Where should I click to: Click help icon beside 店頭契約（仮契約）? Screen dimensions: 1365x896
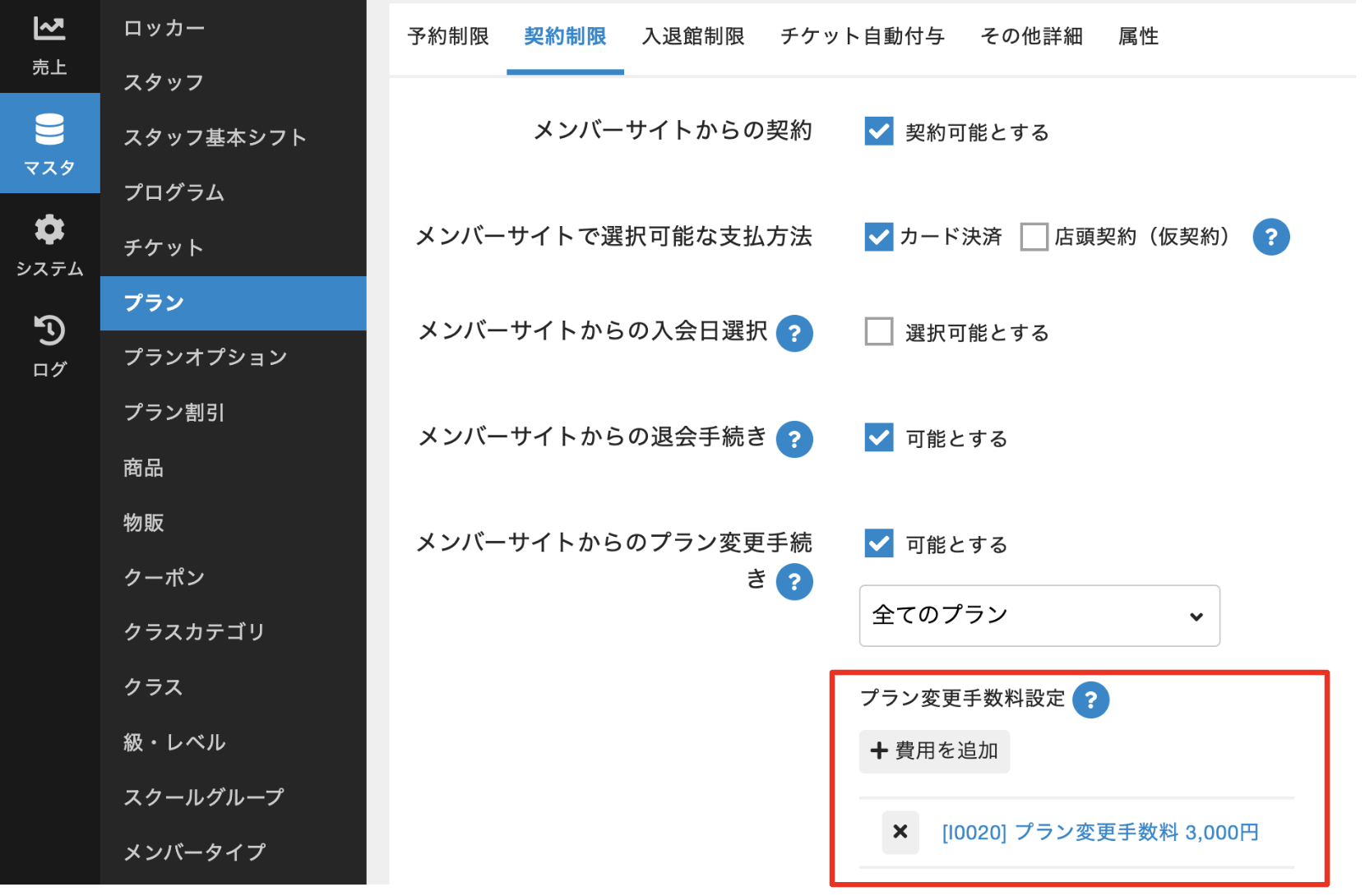pyautogui.click(x=1270, y=238)
